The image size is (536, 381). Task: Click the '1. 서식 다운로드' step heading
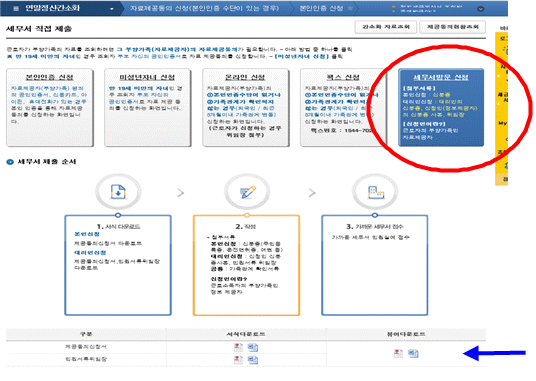118,227
